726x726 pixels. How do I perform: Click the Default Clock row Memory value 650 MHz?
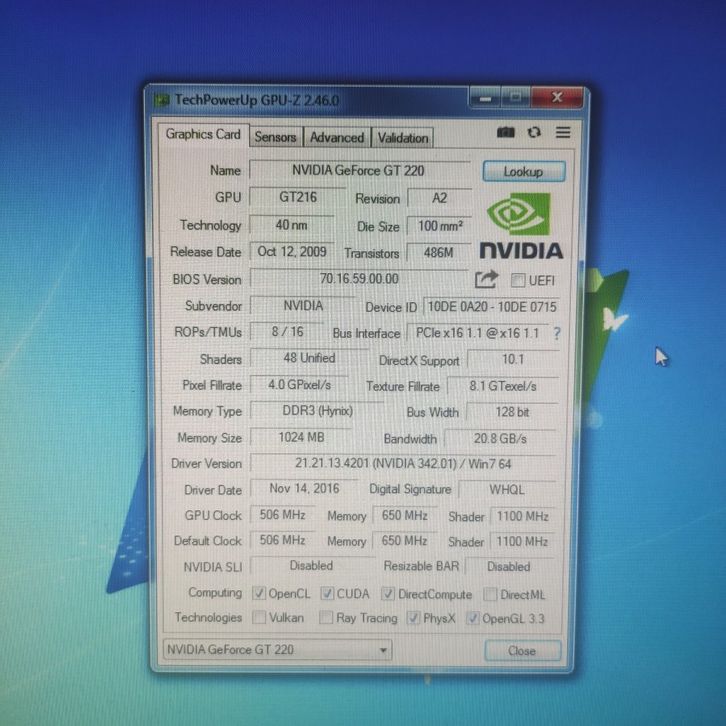(404, 541)
